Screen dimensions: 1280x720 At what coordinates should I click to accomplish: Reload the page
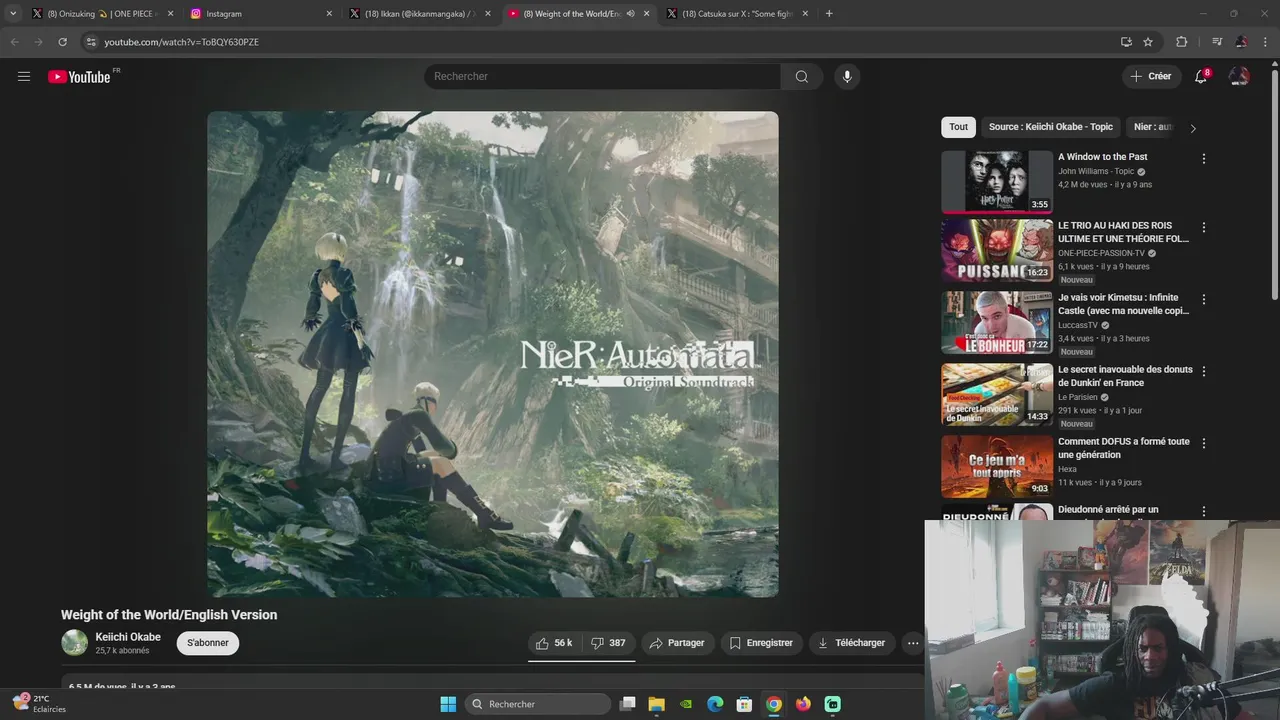[62, 42]
